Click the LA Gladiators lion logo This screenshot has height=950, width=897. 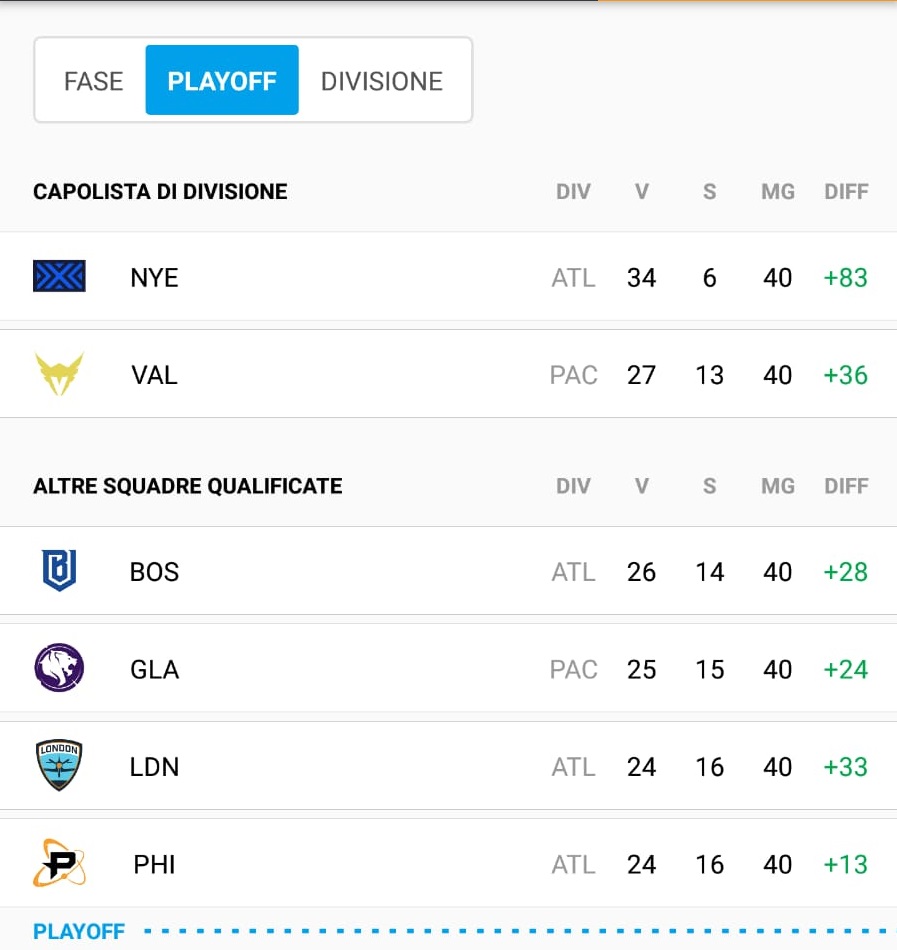click(59, 668)
